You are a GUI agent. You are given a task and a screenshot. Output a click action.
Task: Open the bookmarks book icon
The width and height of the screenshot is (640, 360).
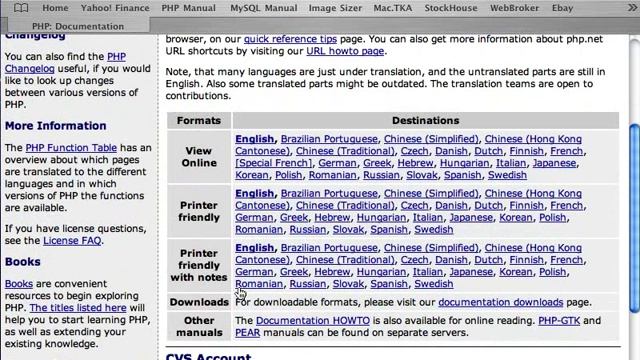point(21,8)
